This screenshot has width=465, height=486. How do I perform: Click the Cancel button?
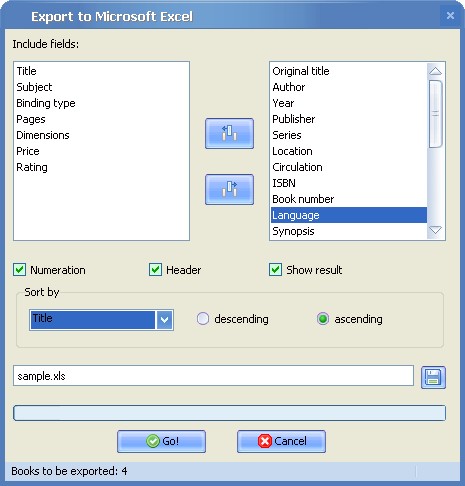click(281, 441)
